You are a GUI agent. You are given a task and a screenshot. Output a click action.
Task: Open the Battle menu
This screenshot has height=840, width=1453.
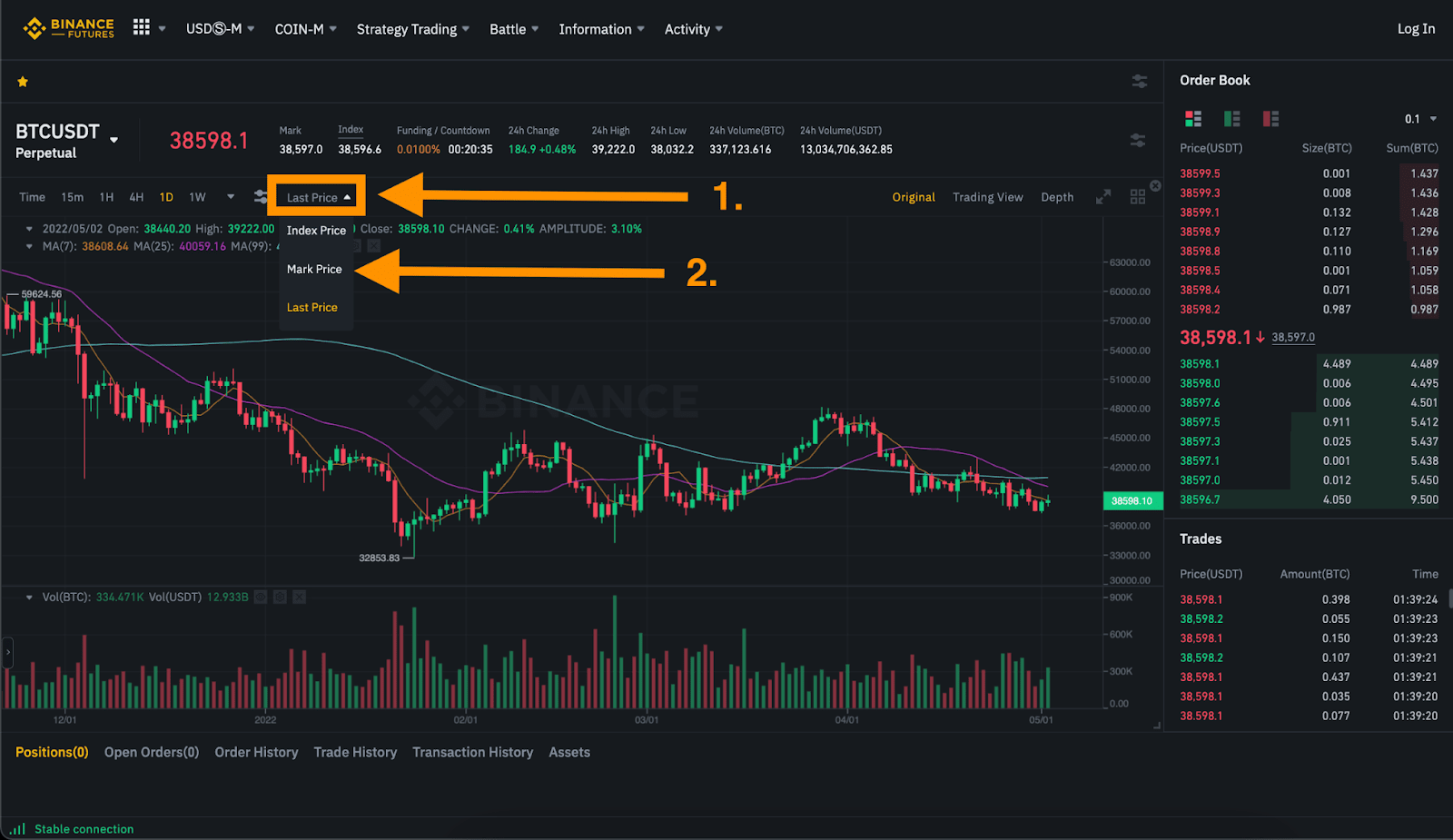514,29
